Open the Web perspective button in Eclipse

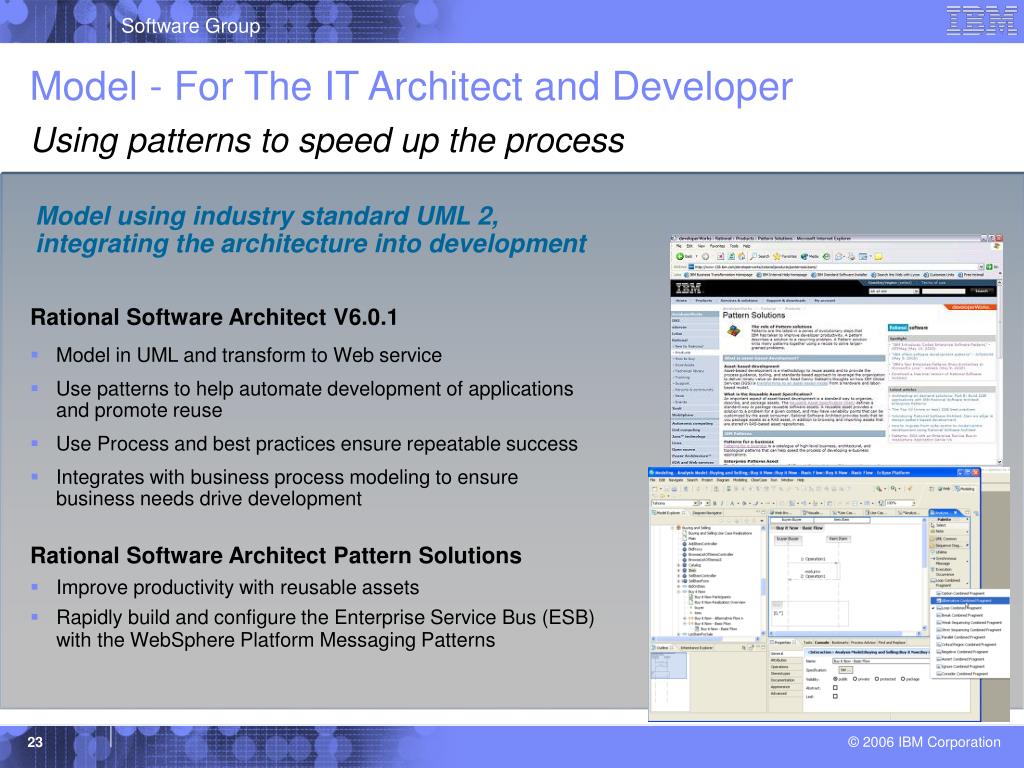pyautogui.click(x=944, y=489)
